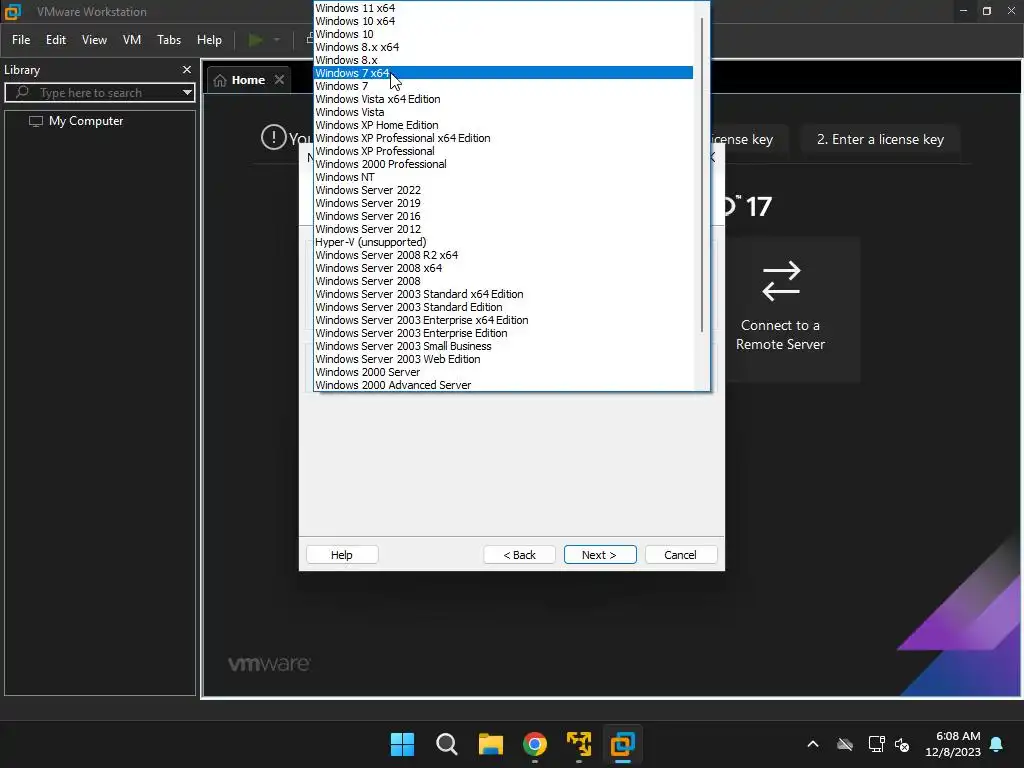This screenshot has height=768, width=1024.
Task: Launch Google Chrome from the taskbar
Action: (535, 744)
